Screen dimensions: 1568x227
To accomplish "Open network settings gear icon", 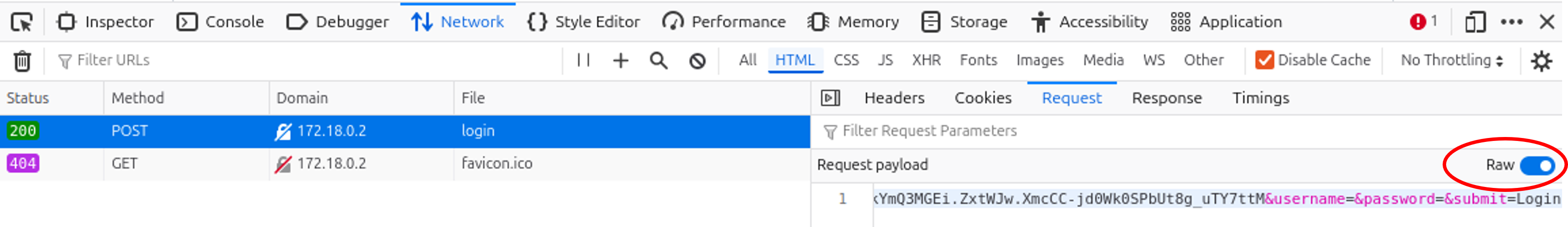I will coord(1541,60).
